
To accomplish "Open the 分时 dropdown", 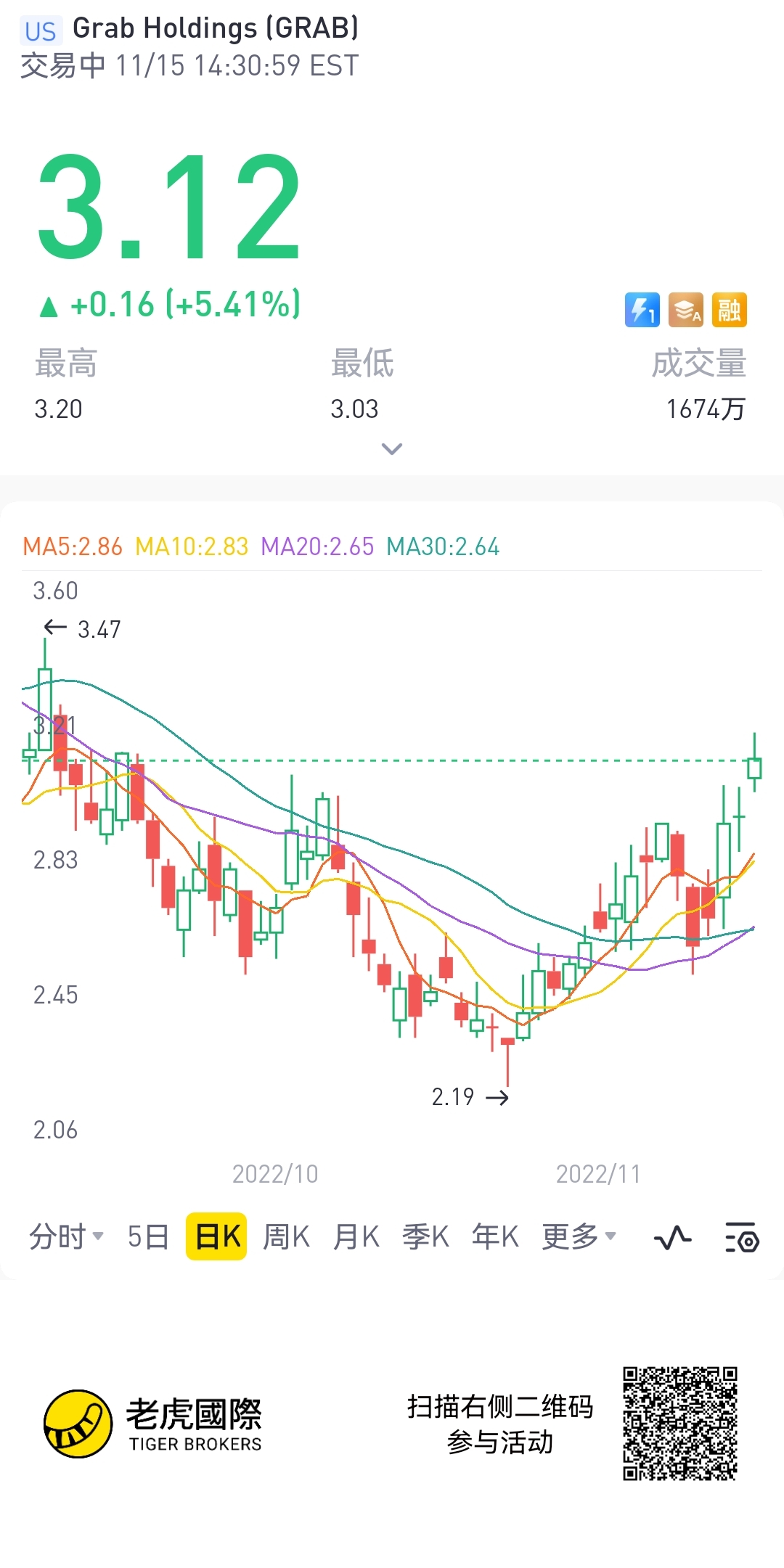I will click(67, 1236).
